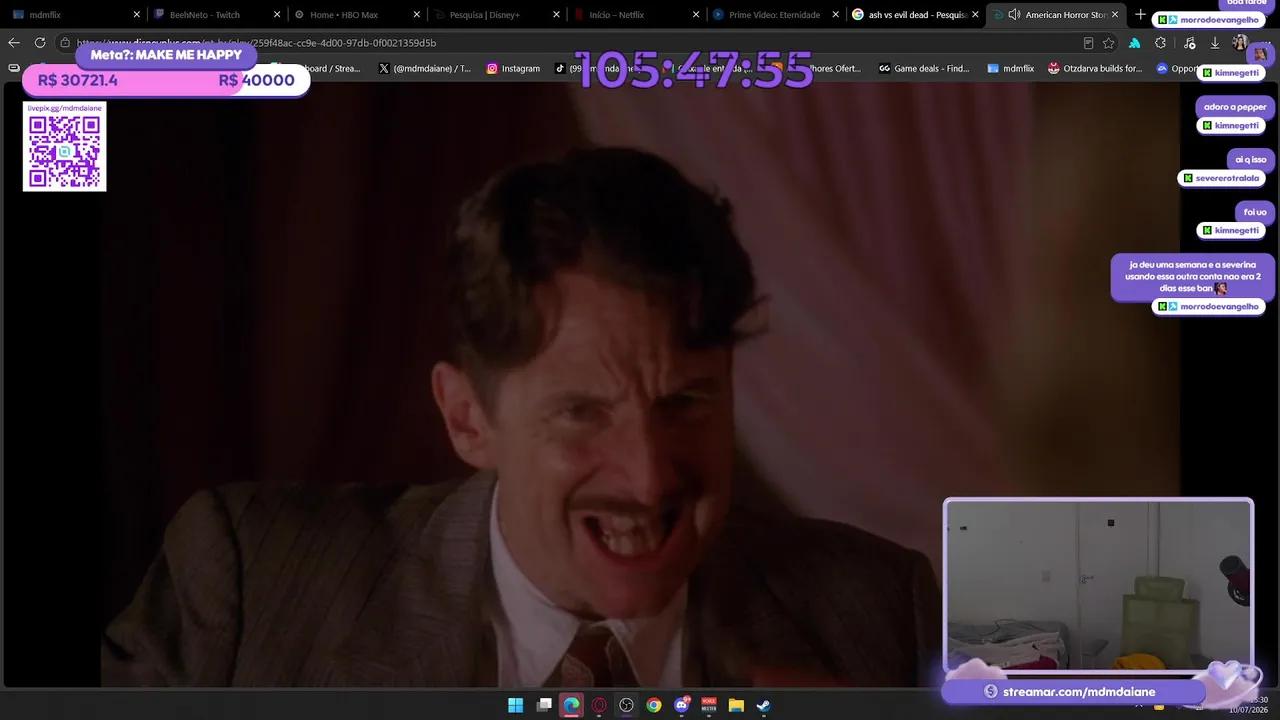The width and height of the screenshot is (1280, 720).
Task: Open the Voicemeeter taskbar icon
Action: pyautogui.click(x=709, y=705)
